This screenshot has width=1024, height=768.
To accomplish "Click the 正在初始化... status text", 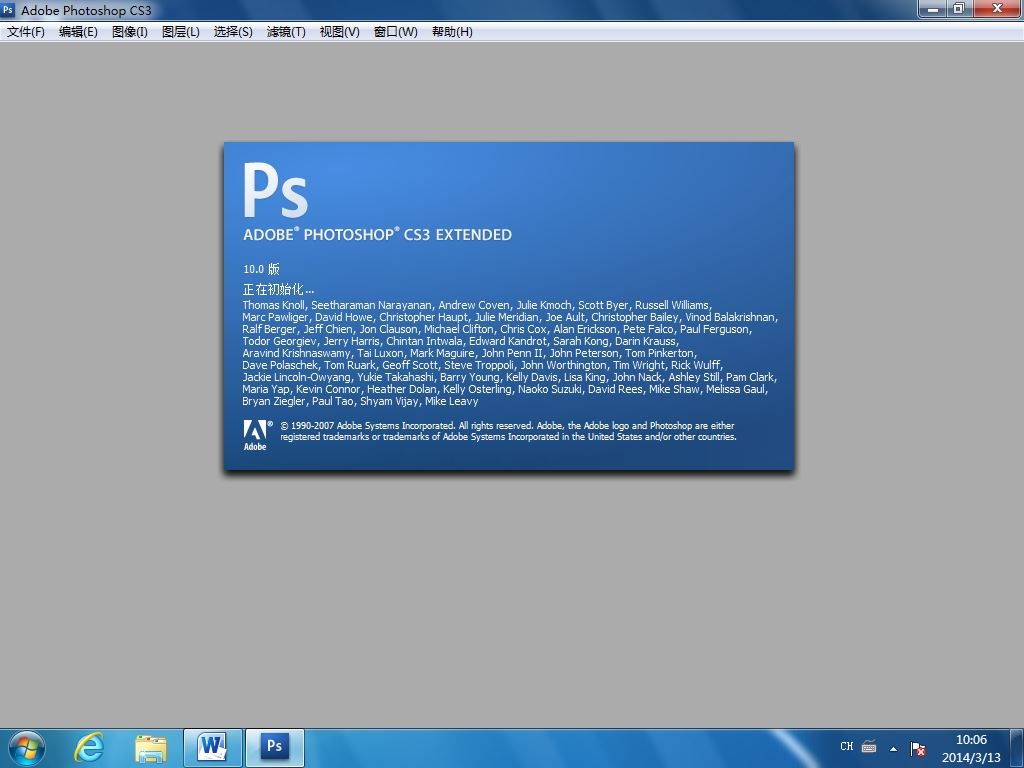I will click(278, 289).
